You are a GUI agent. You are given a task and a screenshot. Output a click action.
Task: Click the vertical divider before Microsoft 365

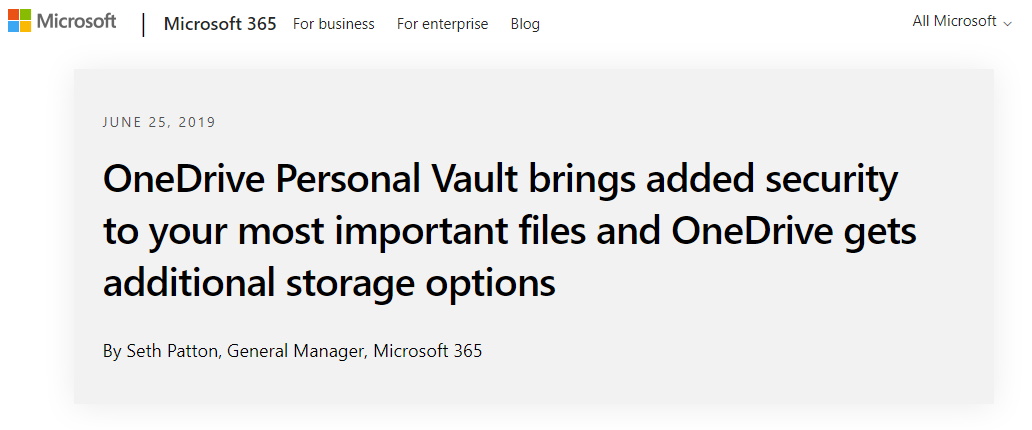tap(143, 24)
